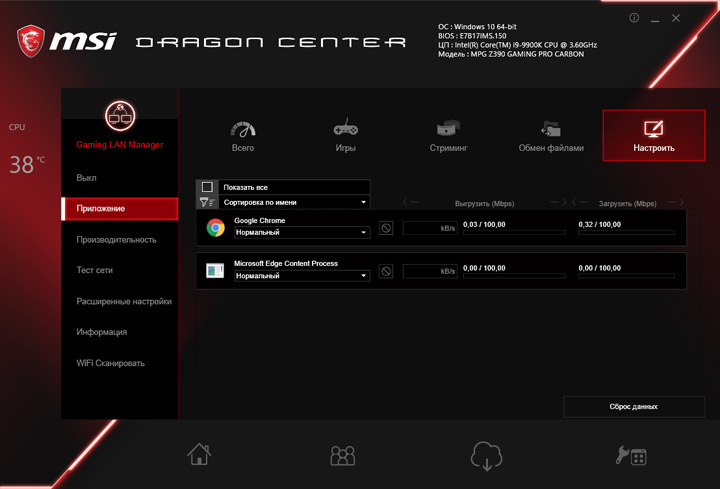Go to home icon in bottom bar
Screen dimensions: 720x489
[199, 454]
